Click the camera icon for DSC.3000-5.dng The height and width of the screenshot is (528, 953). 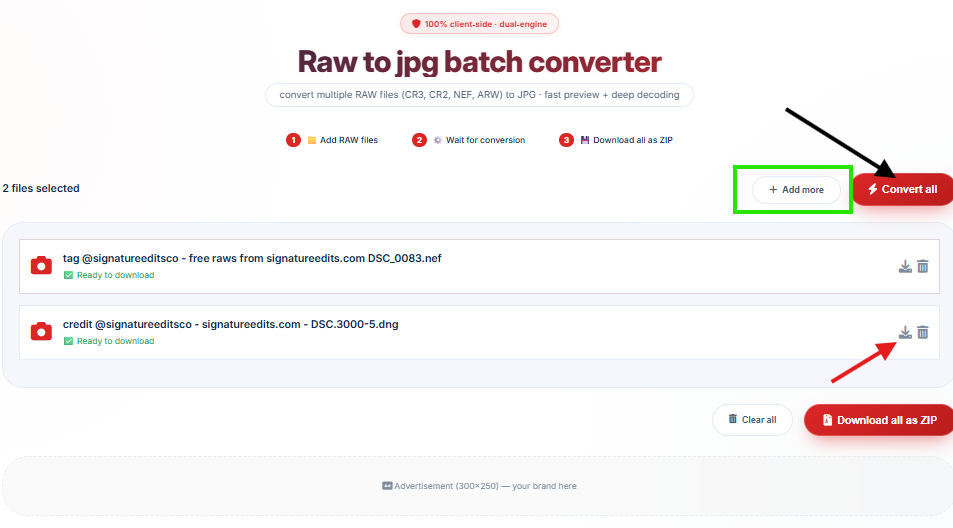(41, 331)
